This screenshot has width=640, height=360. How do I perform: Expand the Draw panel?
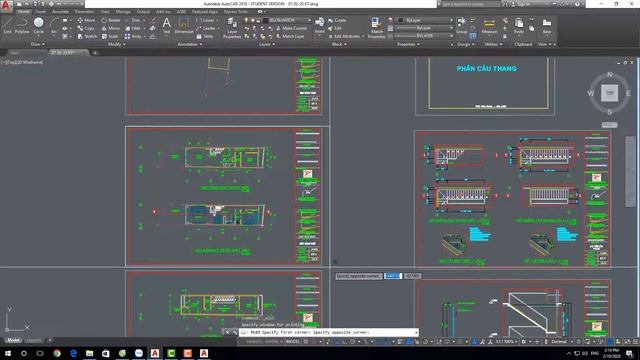[38, 44]
